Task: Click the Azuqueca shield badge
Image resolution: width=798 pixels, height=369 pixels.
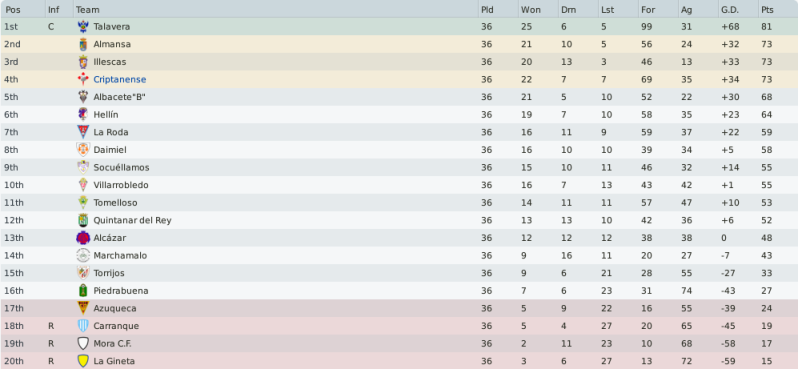Action: (x=83, y=308)
